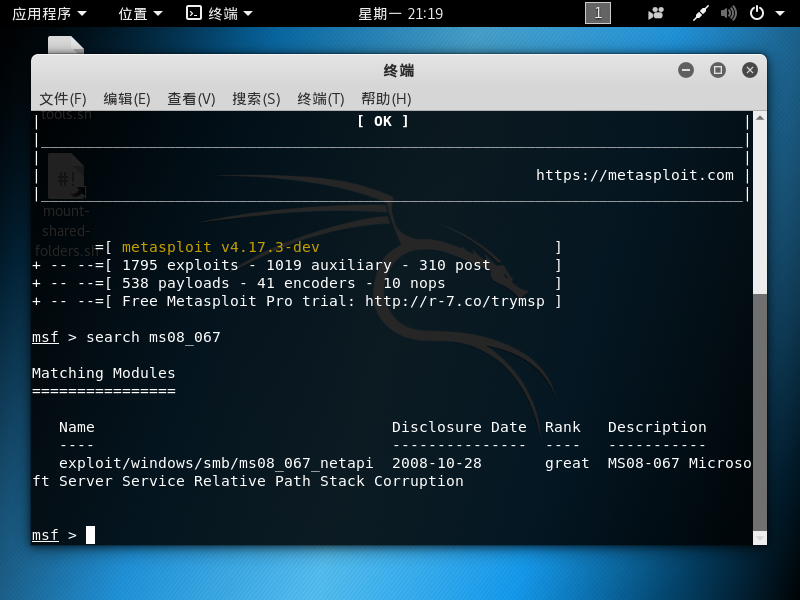Open the 应用程序 menu in top panel

[49, 14]
